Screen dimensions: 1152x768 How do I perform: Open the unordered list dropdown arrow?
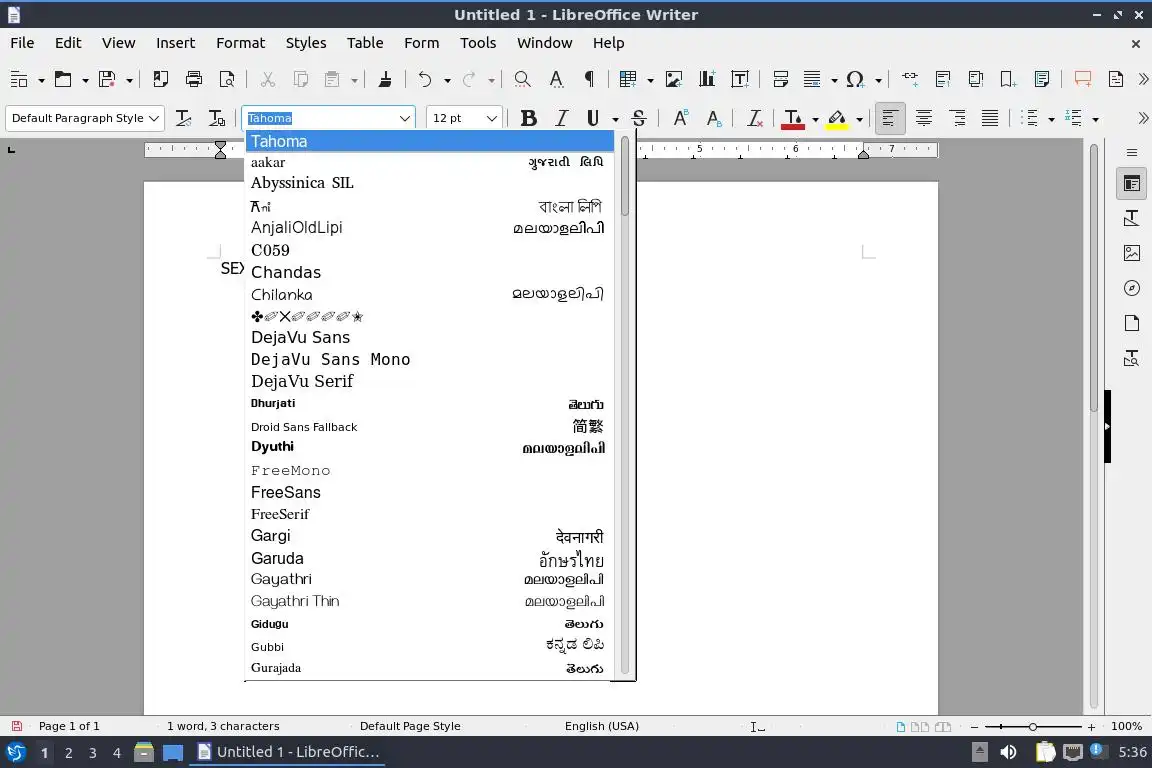[x=1051, y=119]
